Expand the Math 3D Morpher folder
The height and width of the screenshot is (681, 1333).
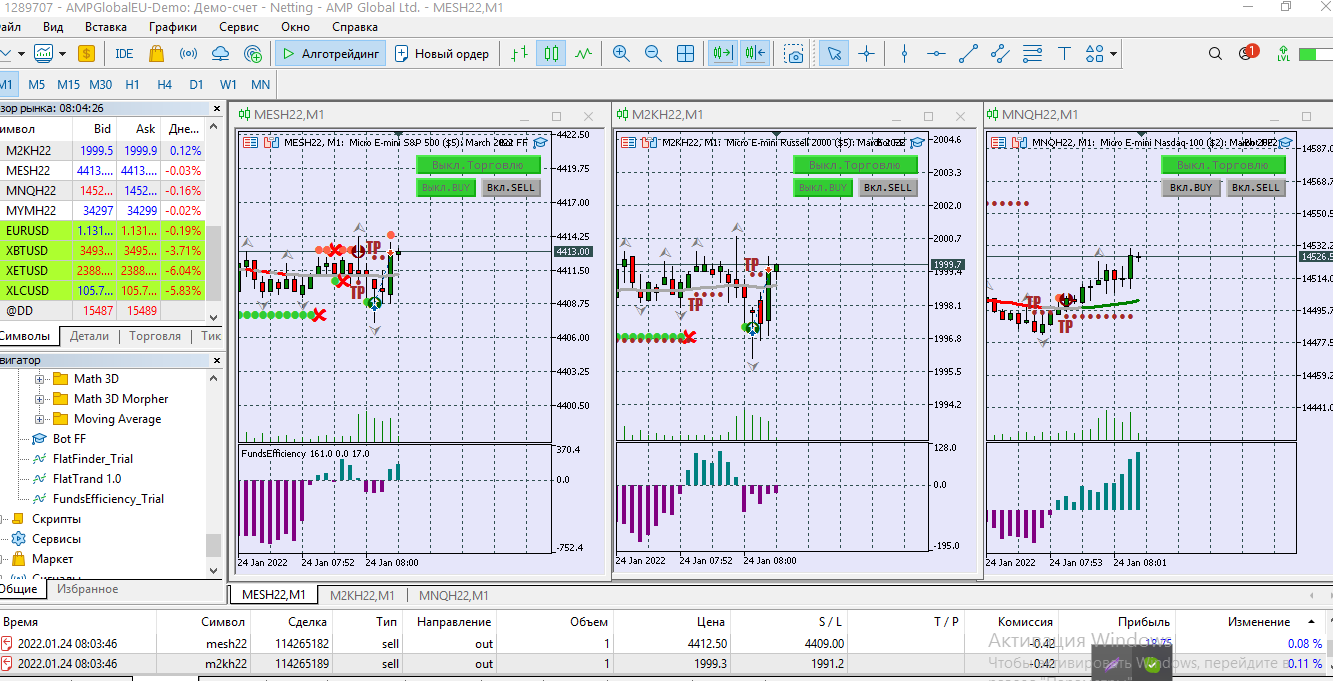click(x=41, y=399)
